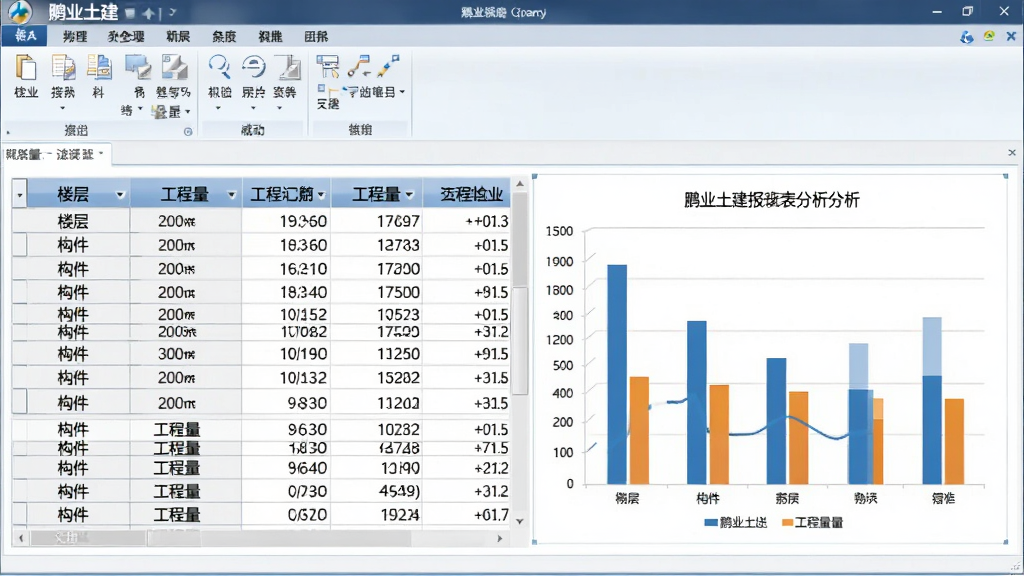Switch to the 团报 ribbon tab
This screenshot has width=1024, height=576.
pos(316,37)
